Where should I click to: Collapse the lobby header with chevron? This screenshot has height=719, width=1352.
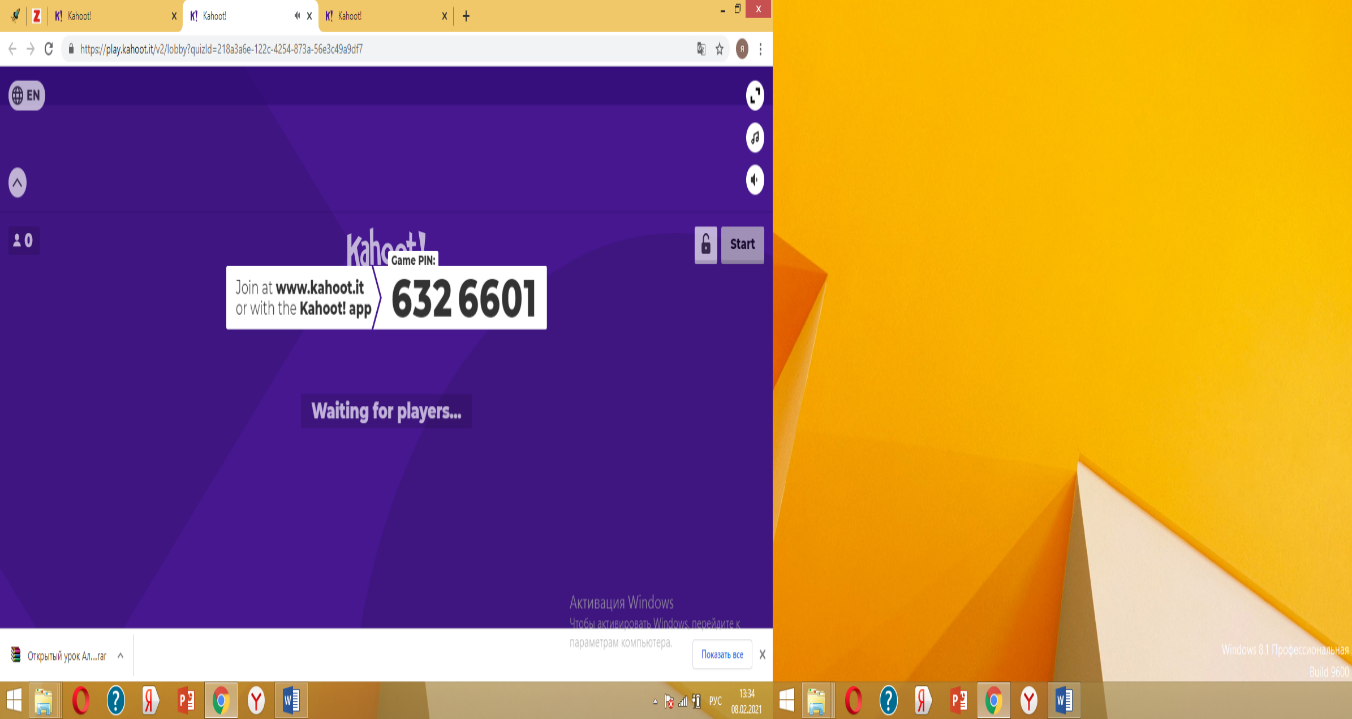[x=18, y=183]
